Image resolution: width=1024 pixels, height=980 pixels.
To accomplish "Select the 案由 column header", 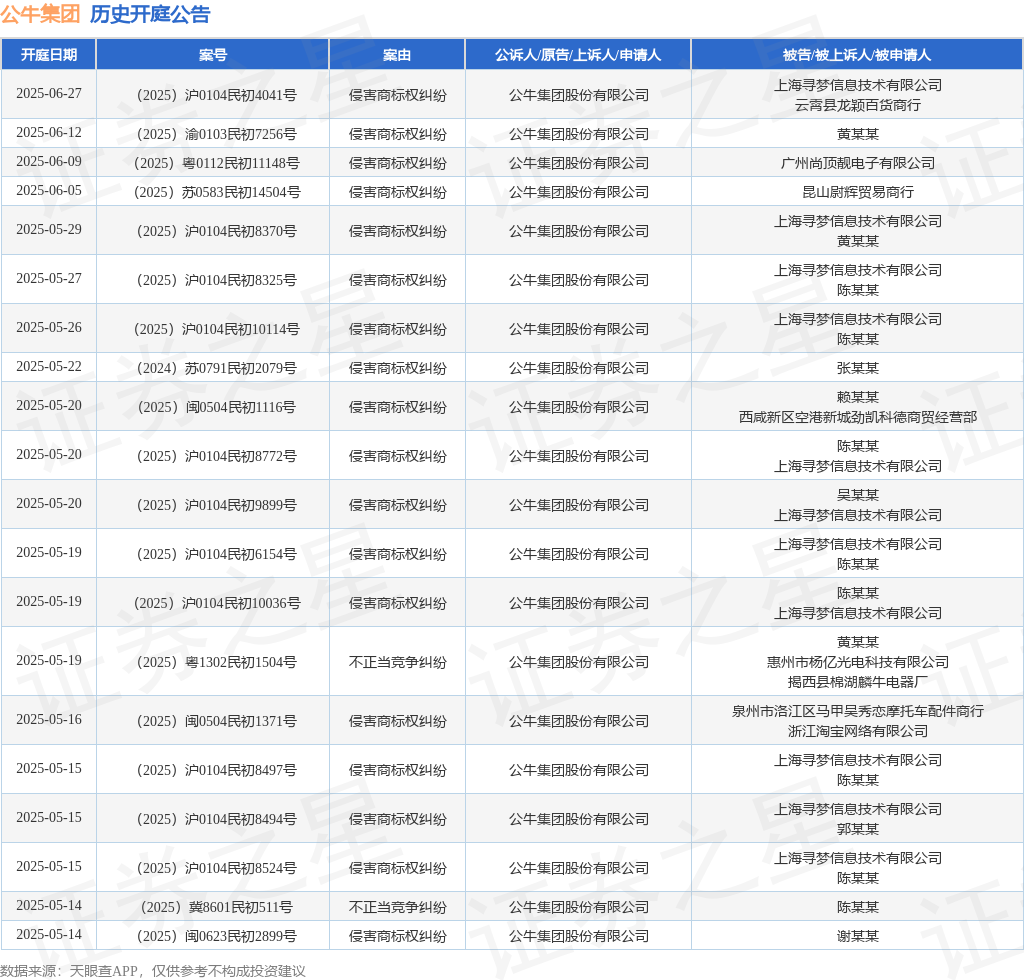I will [x=397, y=55].
